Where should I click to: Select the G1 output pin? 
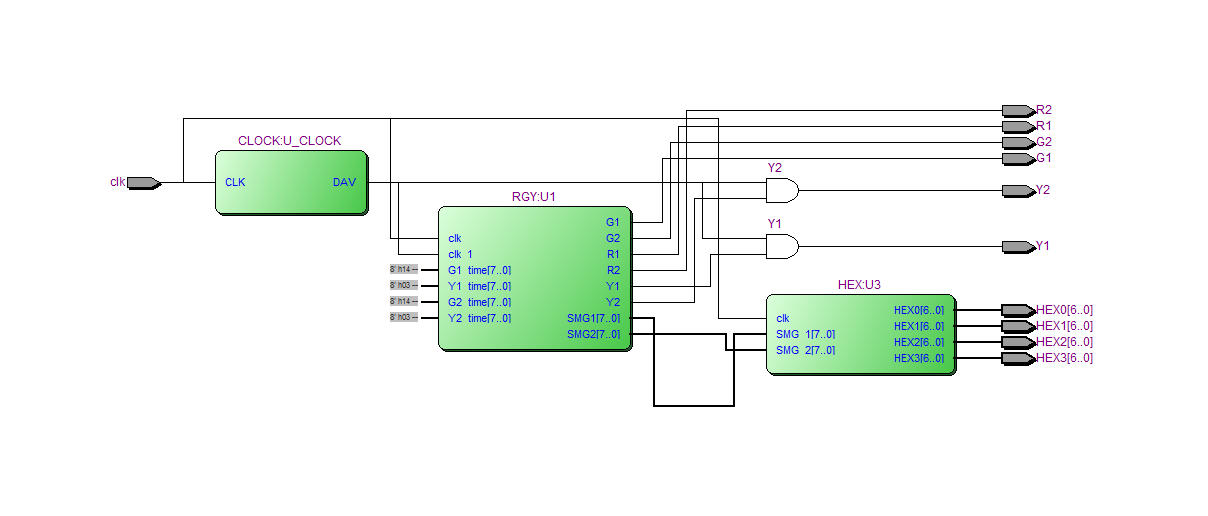pos(1018,159)
